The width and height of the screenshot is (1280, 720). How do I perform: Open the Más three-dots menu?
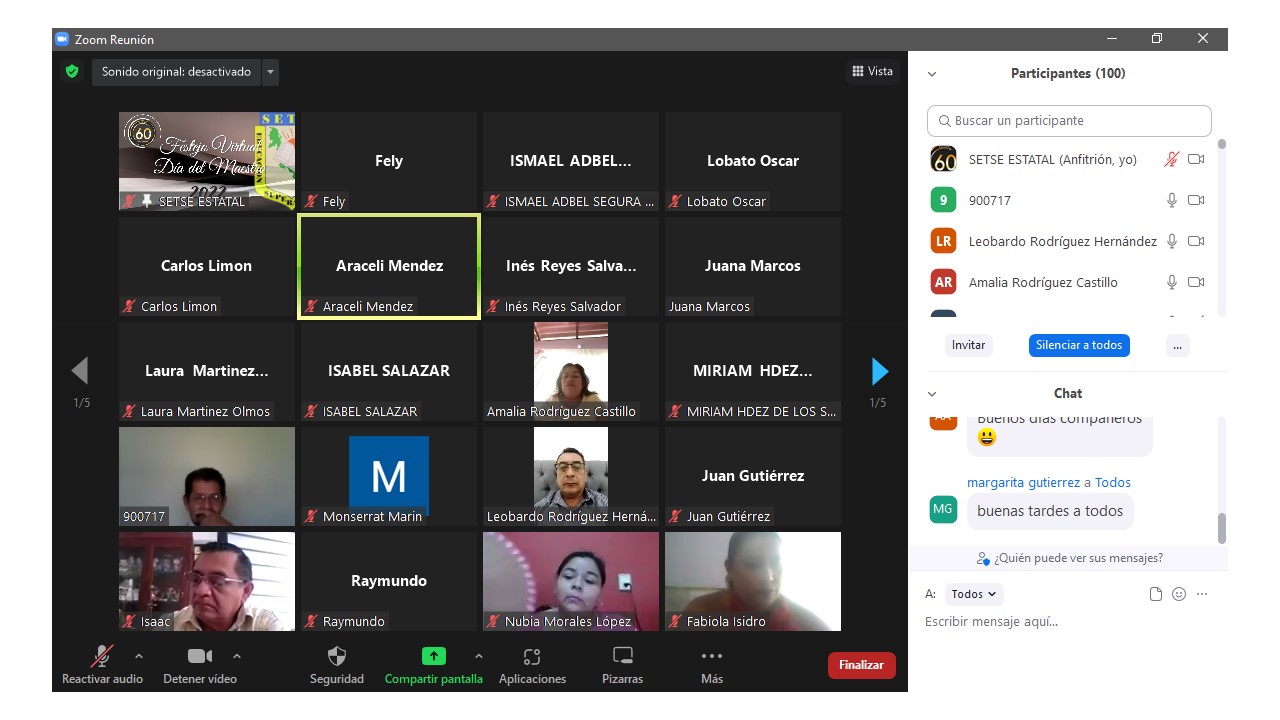tap(712, 665)
